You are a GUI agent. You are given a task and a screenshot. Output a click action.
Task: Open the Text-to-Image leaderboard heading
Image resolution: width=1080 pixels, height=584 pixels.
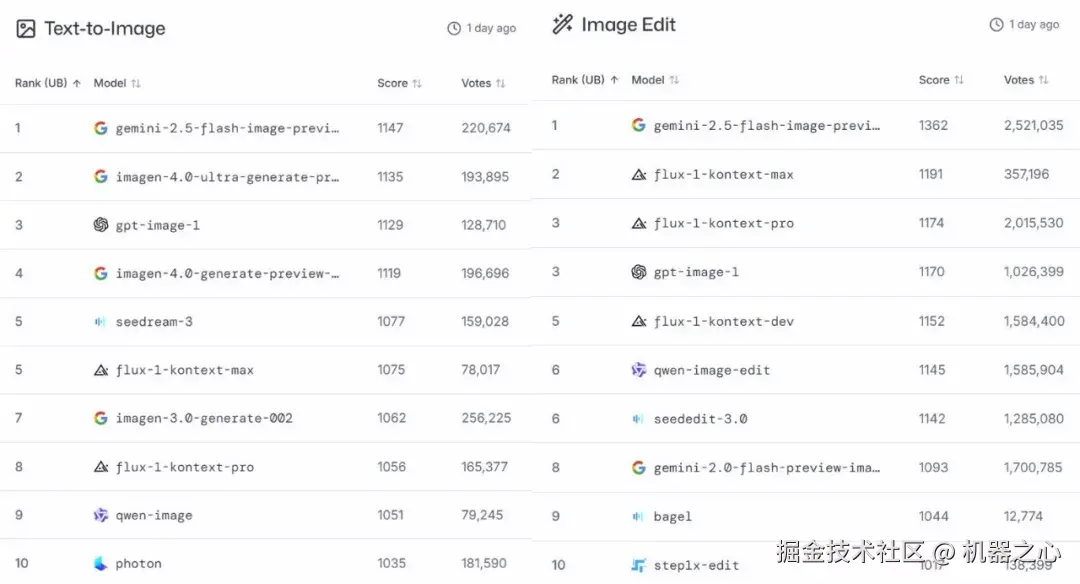tap(104, 29)
